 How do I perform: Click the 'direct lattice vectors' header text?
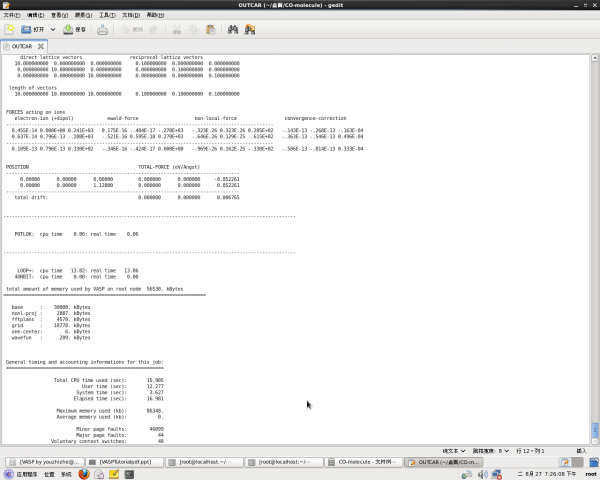tap(51, 57)
